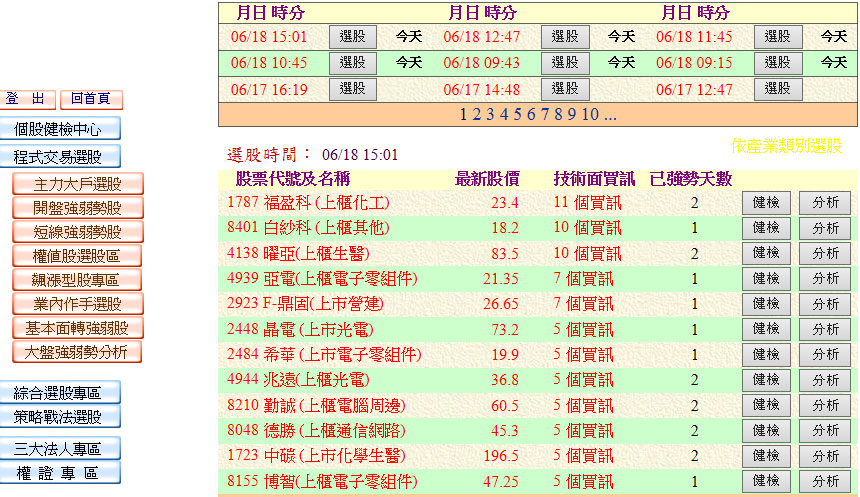Screen dimensions: 860x497
Task: Click 選股 button for 06/18 11:45
Action: [778, 37]
